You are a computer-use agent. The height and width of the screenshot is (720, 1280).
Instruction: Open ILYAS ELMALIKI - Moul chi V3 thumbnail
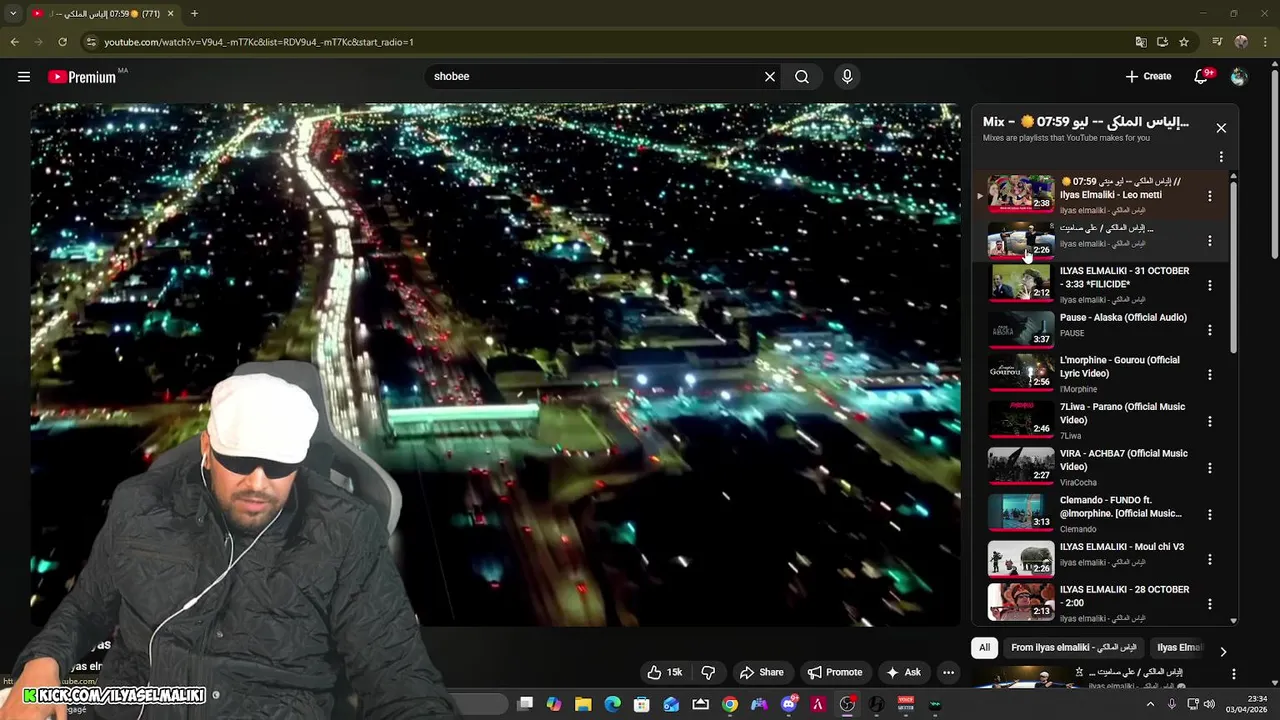[x=1021, y=559]
